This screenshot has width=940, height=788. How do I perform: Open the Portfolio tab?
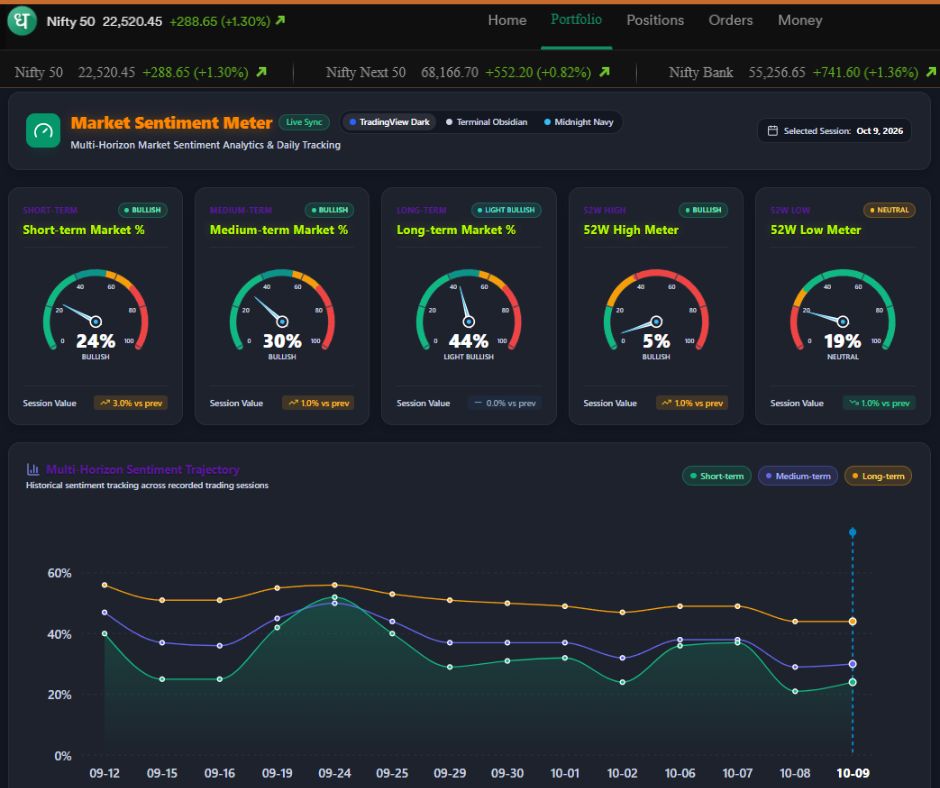tap(576, 20)
